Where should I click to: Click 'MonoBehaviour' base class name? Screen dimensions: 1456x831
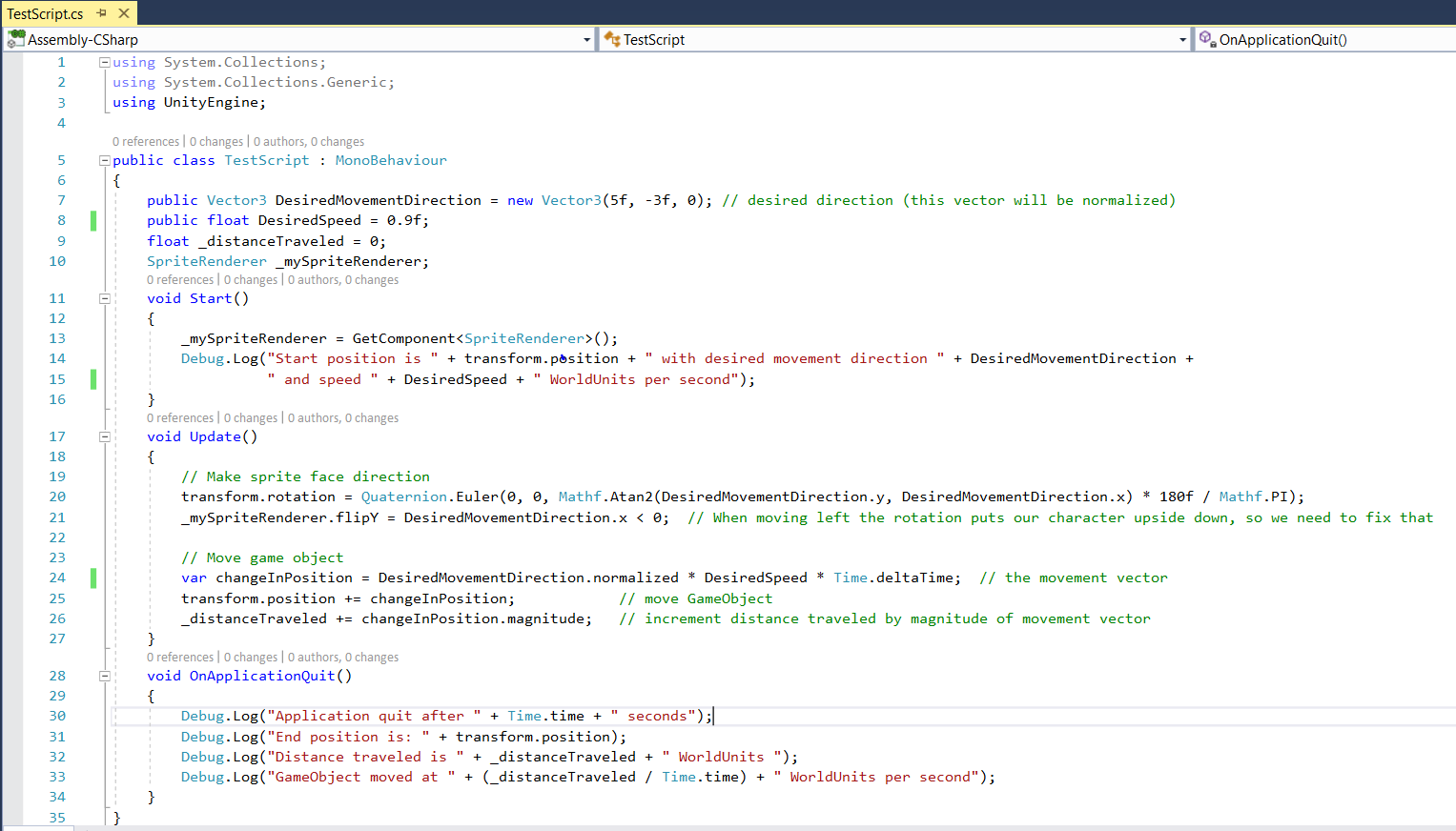391,160
